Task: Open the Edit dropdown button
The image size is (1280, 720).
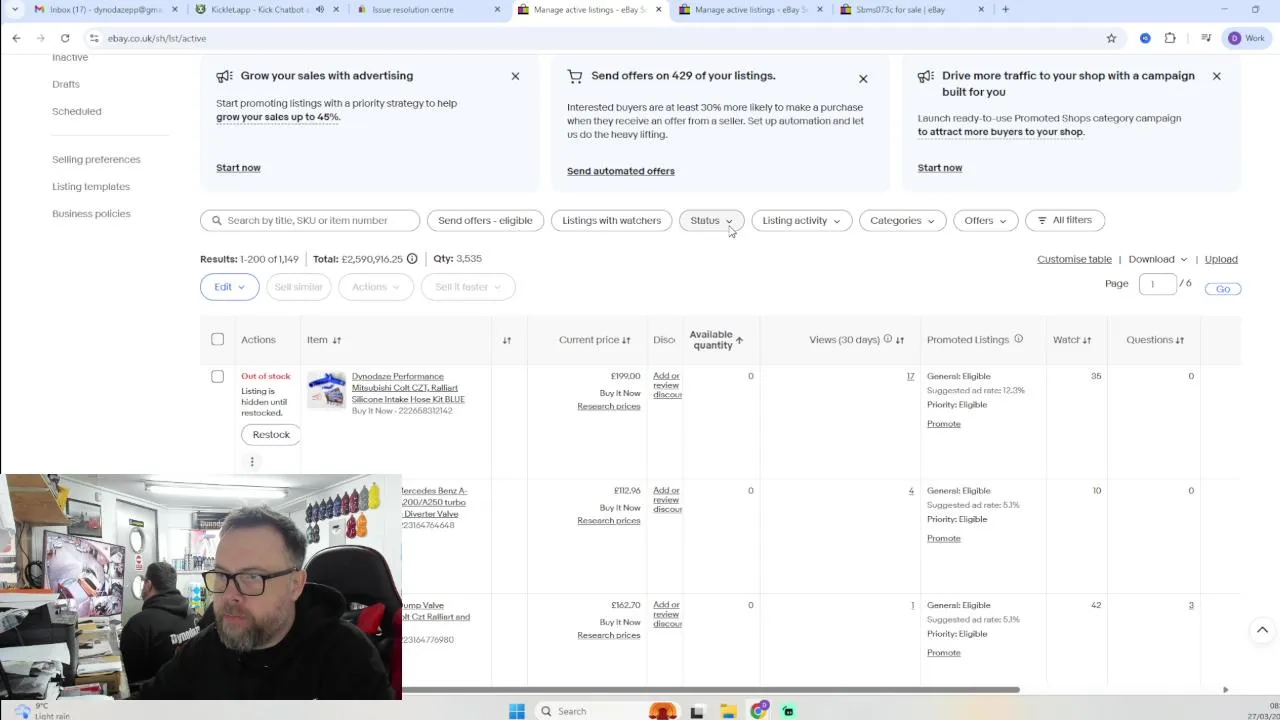Action: [x=229, y=287]
